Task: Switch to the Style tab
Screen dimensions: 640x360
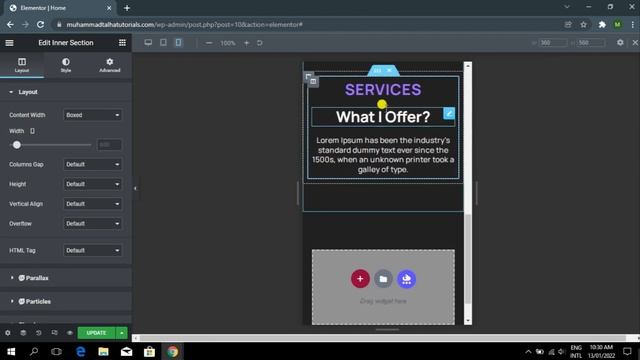Action: pos(66,65)
